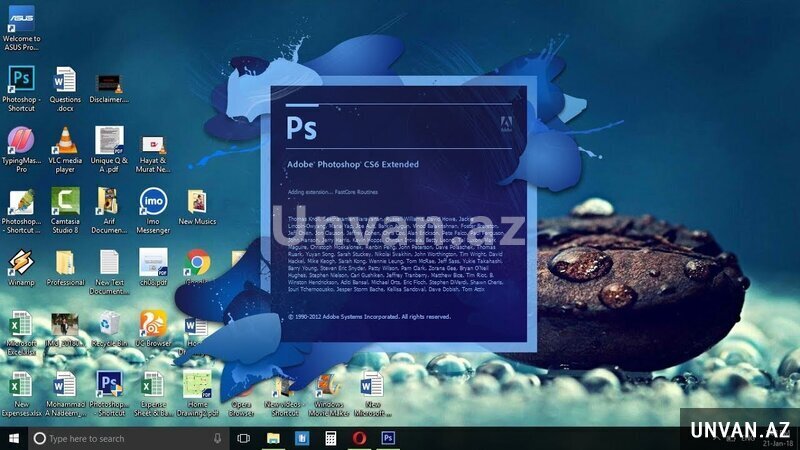
Task: Select the New Expenses.xlsx file
Action: coord(20,386)
